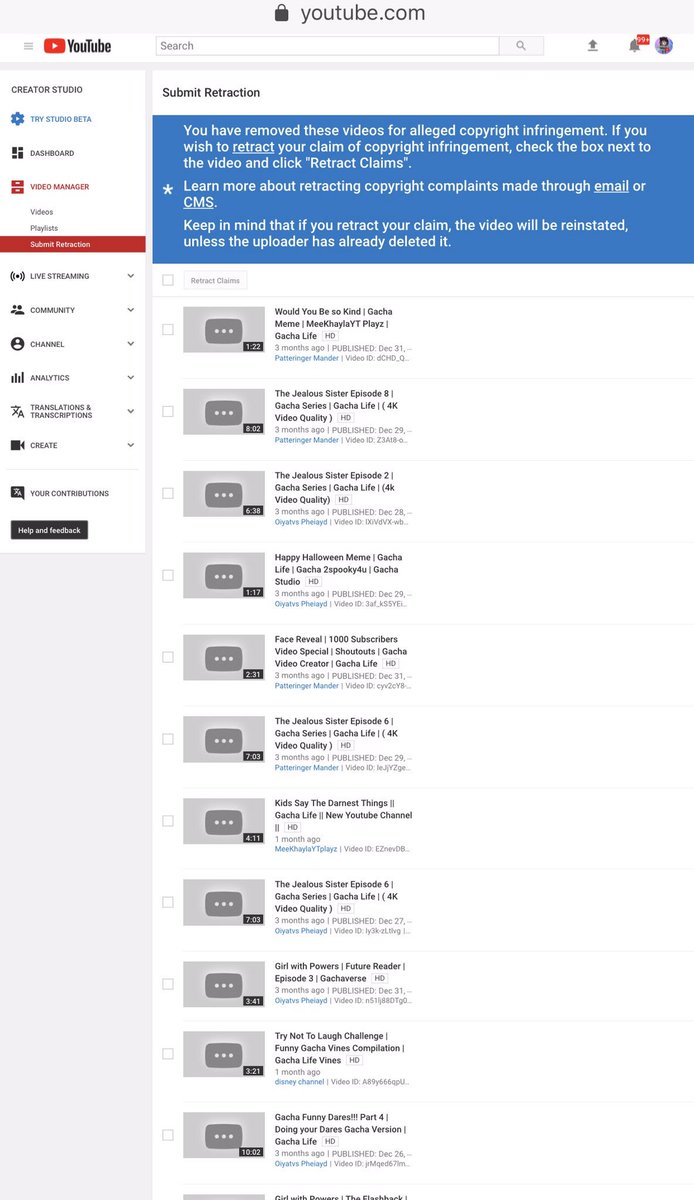
Task: Open the disney channel link
Action: click(300, 1082)
